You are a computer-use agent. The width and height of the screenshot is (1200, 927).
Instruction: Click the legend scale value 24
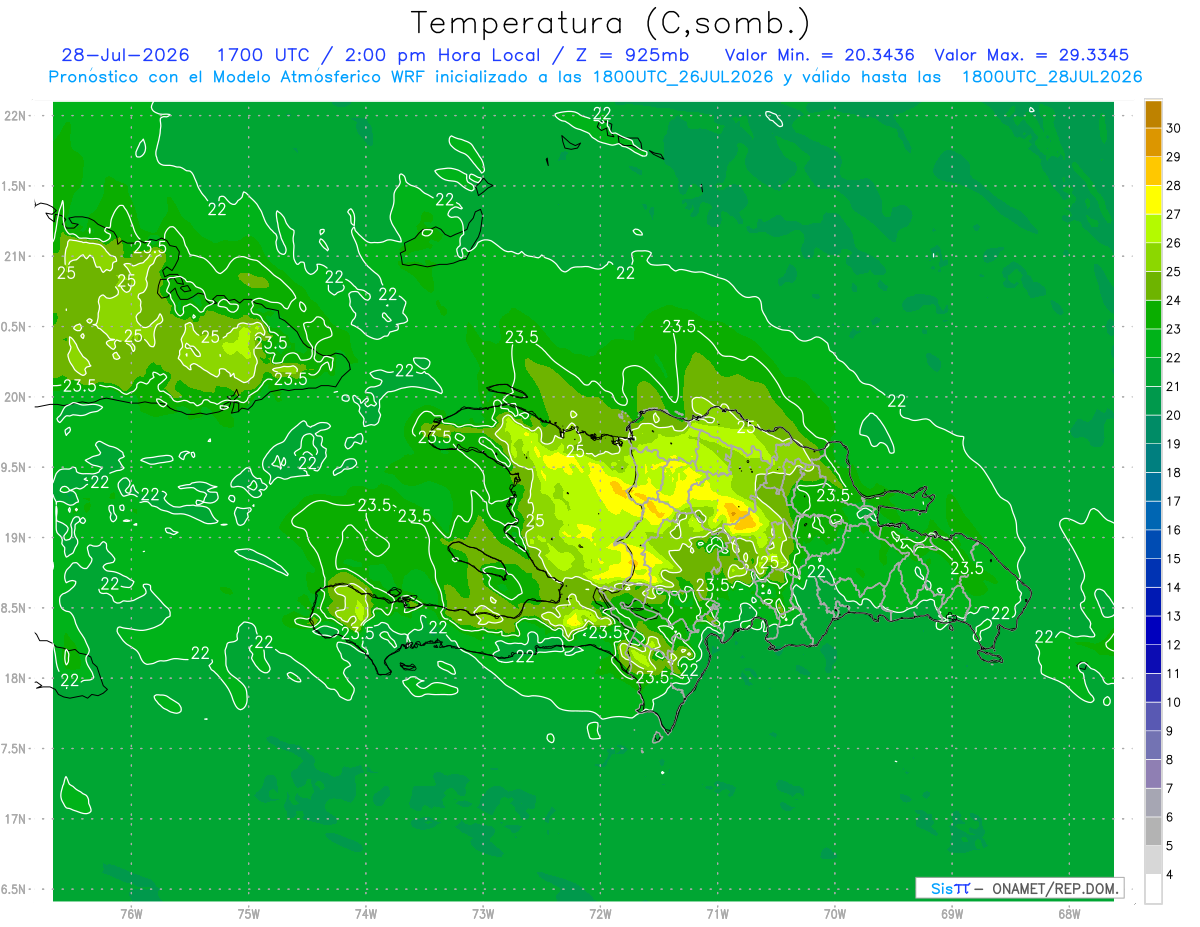click(1174, 300)
